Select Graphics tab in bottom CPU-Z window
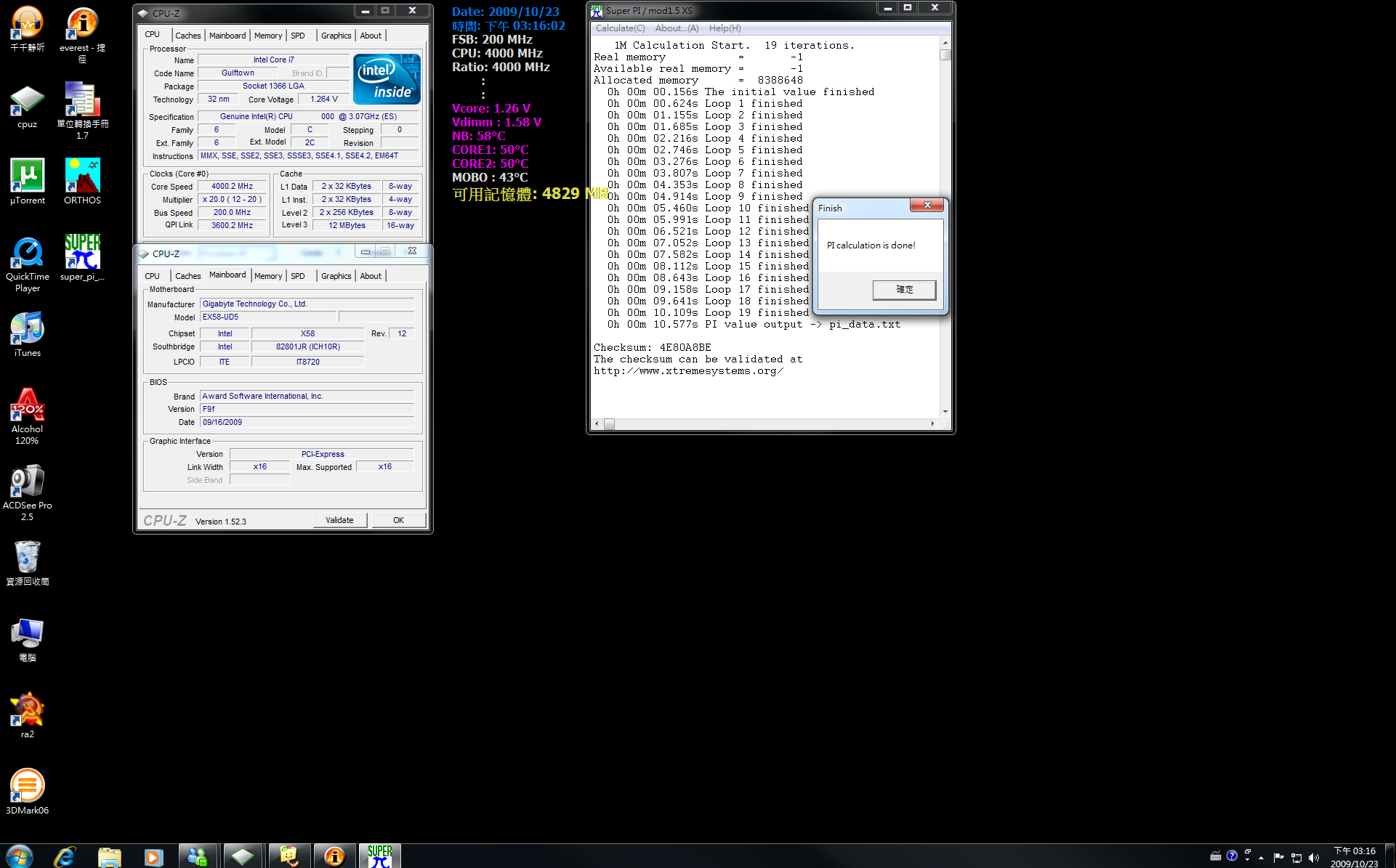Screen dimensions: 1396x868 [336, 276]
